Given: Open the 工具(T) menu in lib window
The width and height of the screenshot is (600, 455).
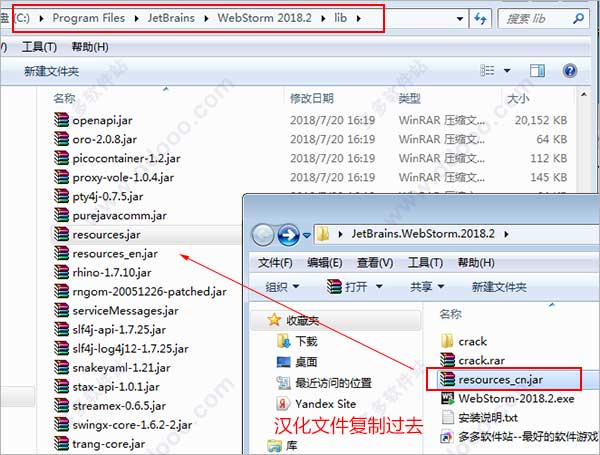Looking at the screenshot, I should coord(39,47).
